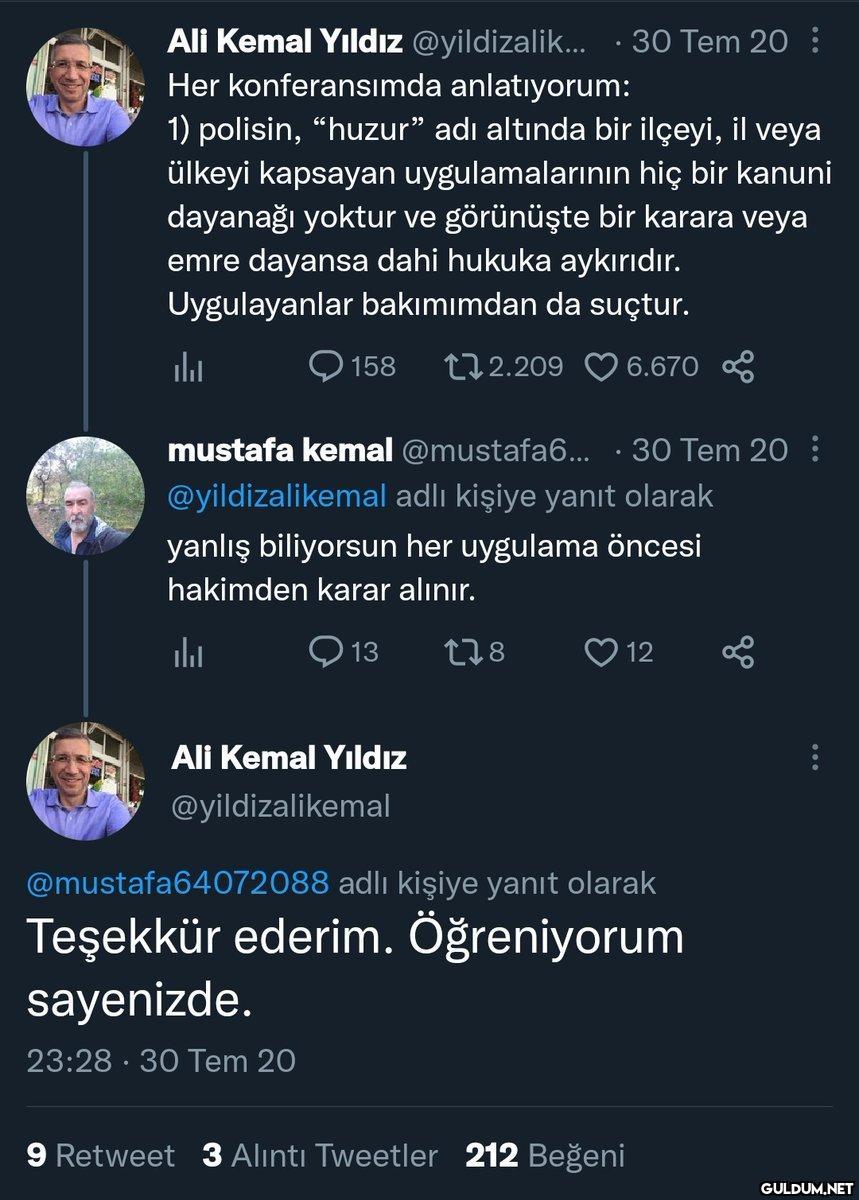859x1200 pixels.
Task: Like mustafa kemal's reply with 12 likes
Action: [600, 653]
